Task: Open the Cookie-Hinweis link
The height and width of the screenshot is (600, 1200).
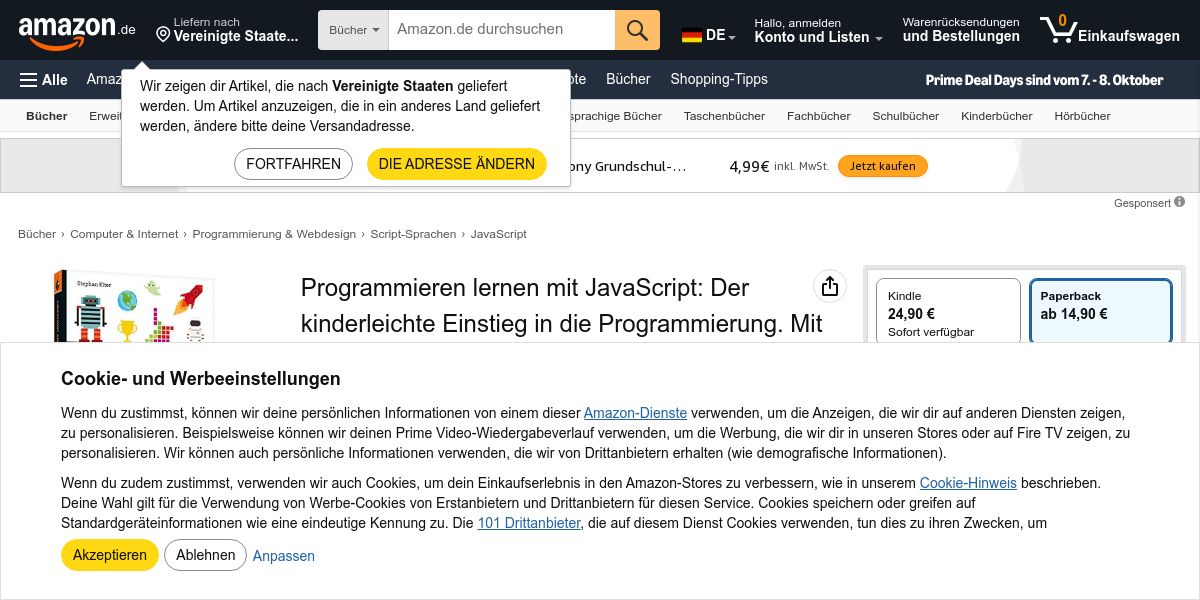Action: point(968,483)
